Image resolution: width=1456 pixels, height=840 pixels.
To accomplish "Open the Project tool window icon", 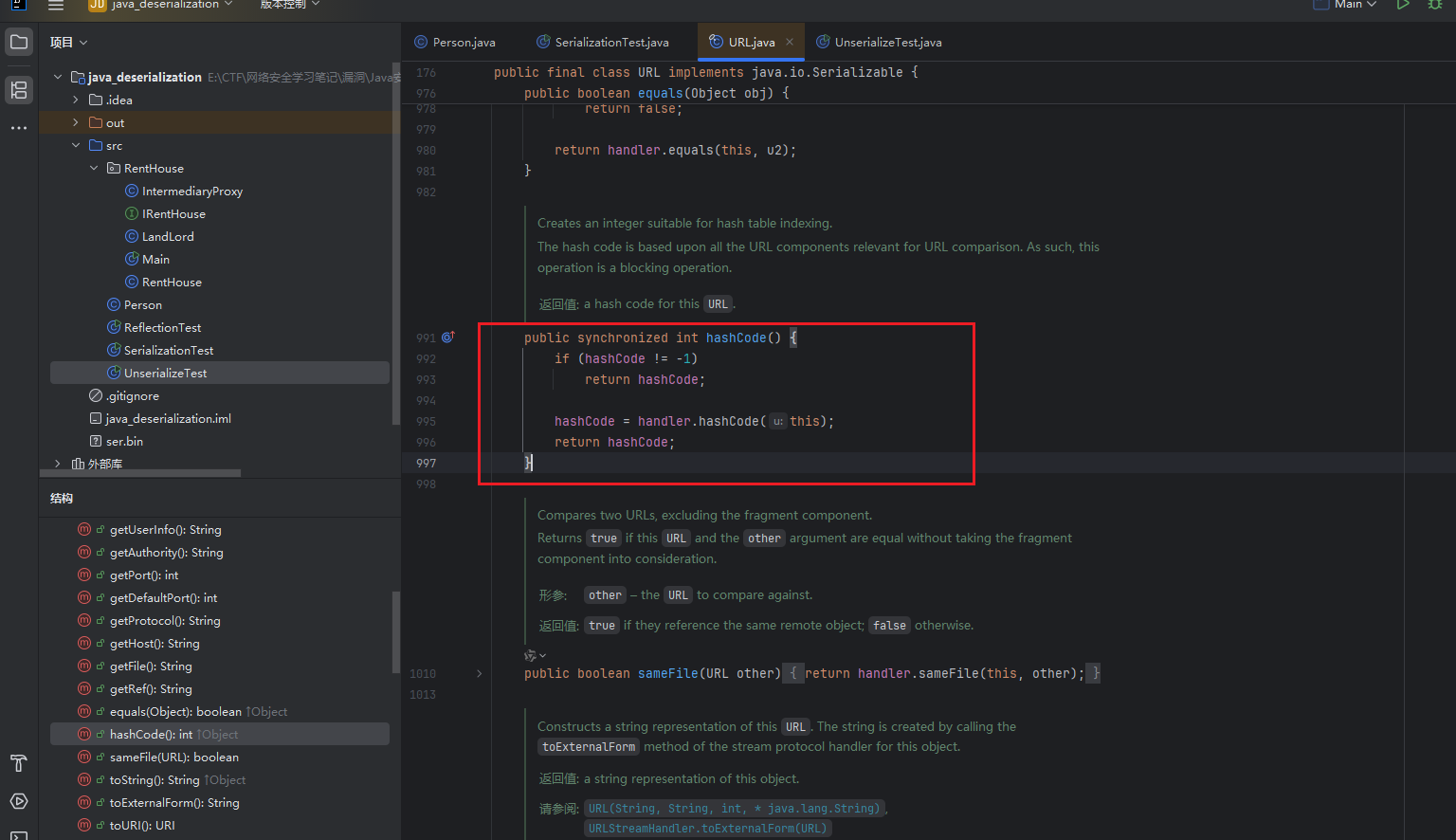I will [19, 43].
